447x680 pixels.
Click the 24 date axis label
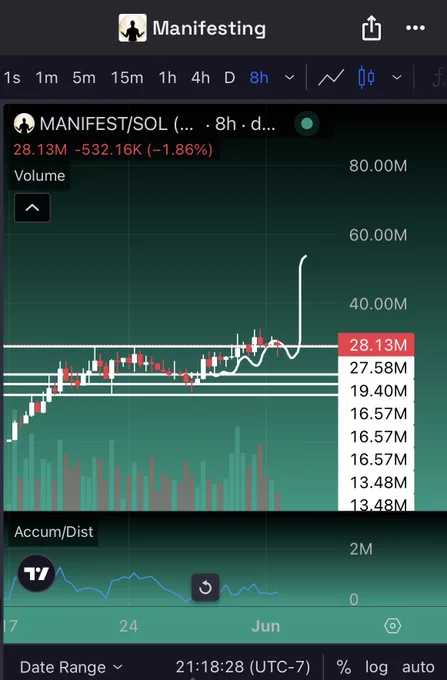(x=129, y=626)
